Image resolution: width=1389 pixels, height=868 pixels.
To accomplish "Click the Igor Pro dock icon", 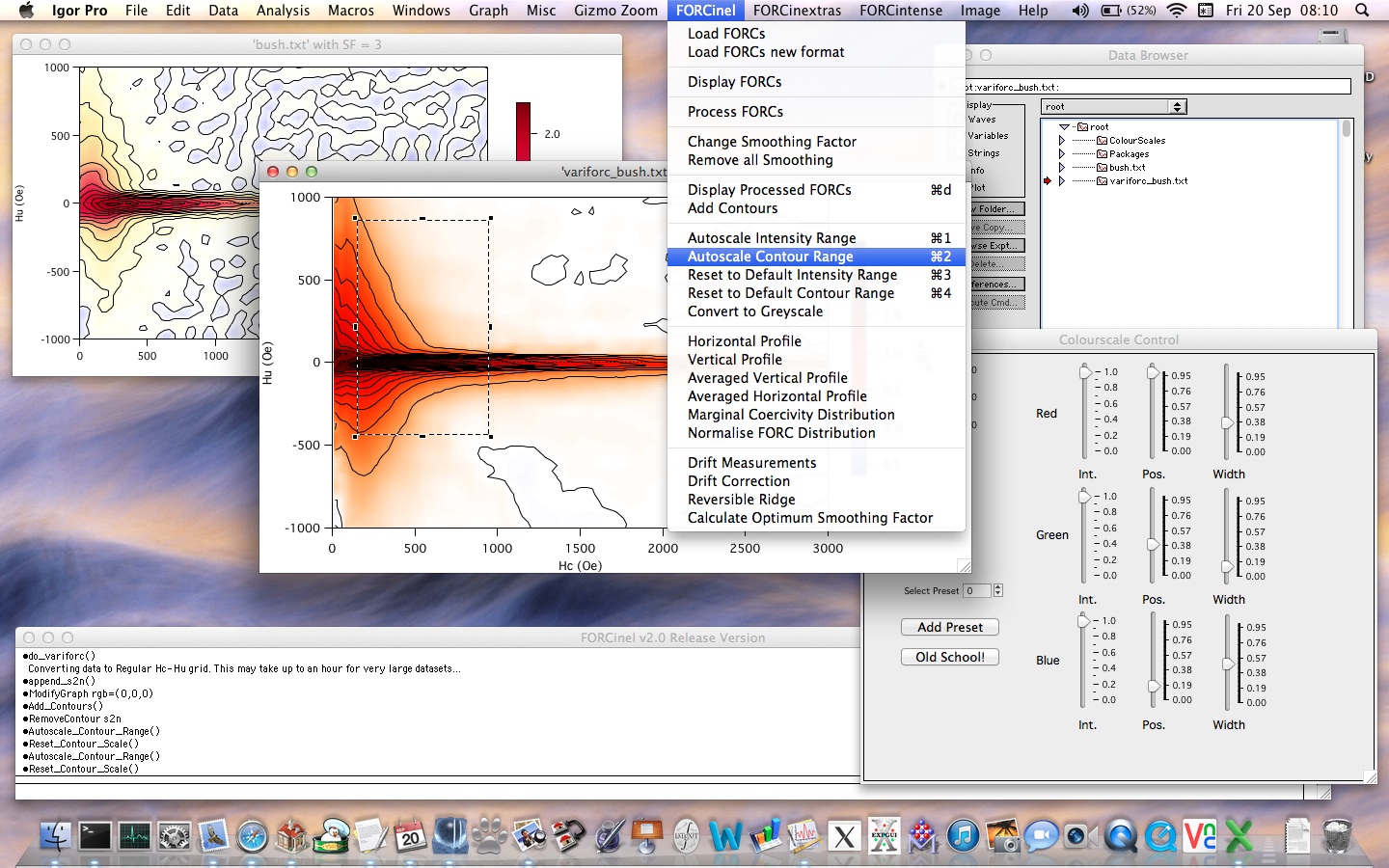I will tap(804, 835).
